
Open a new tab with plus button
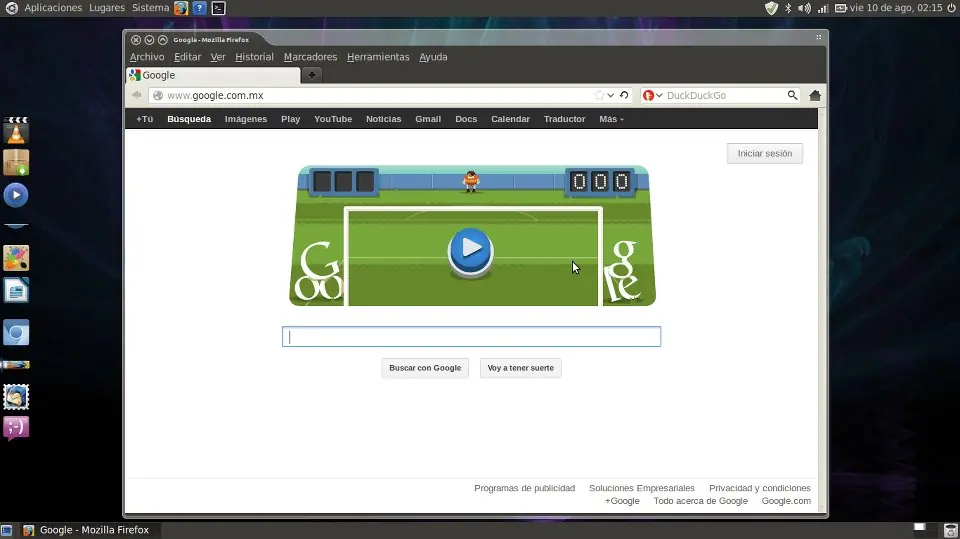click(x=312, y=75)
